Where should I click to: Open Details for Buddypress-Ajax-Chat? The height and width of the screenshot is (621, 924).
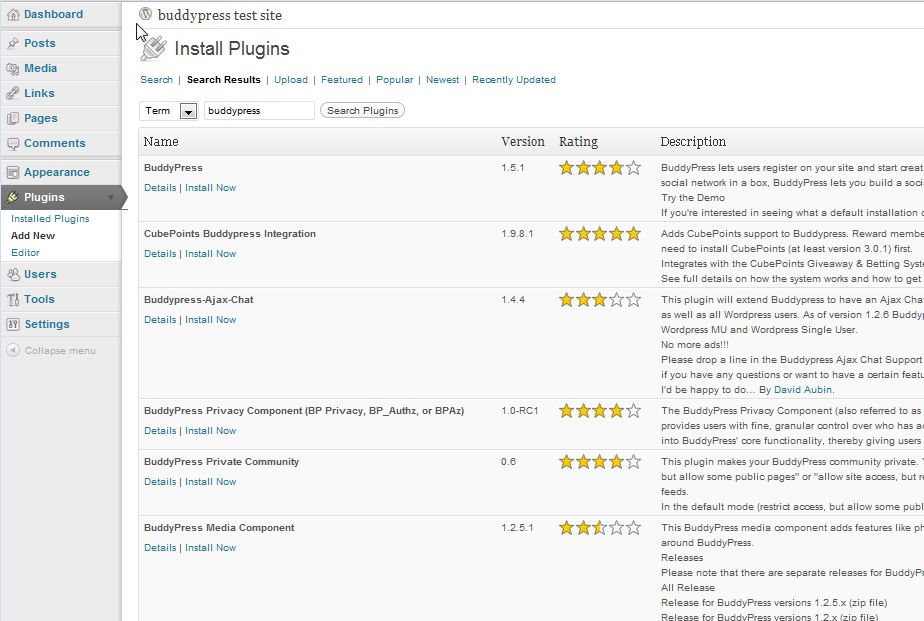click(159, 320)
